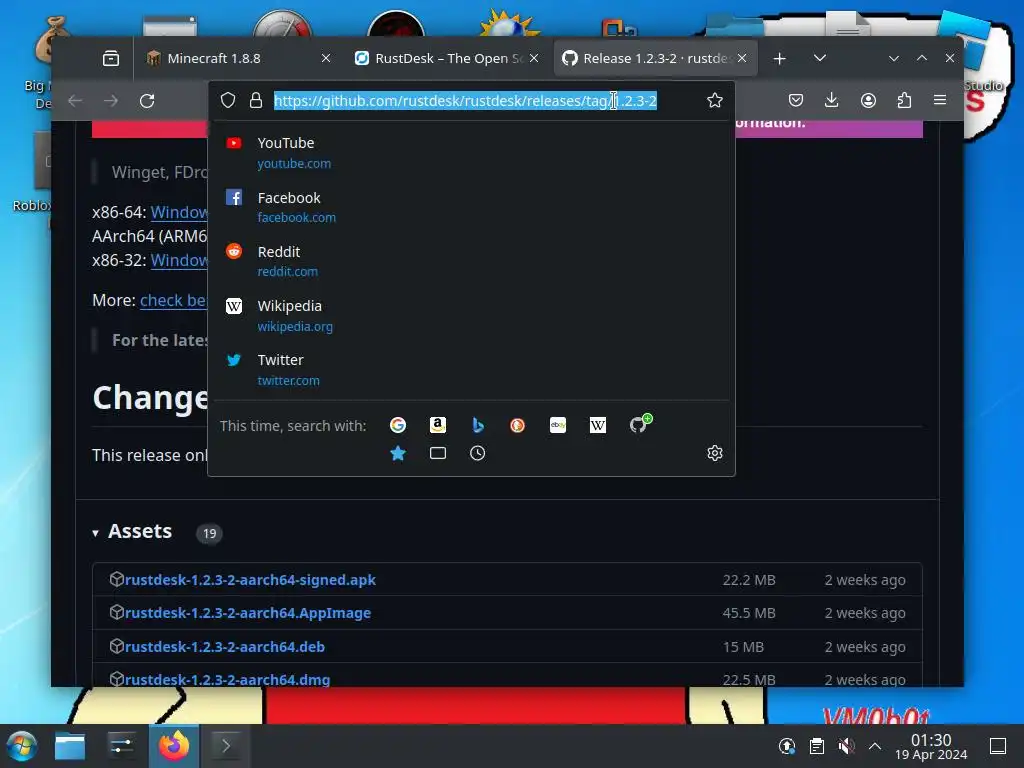Open updates notifier tray icon
The height and width of the screenshot is (768, 1024).
(787, 746)
